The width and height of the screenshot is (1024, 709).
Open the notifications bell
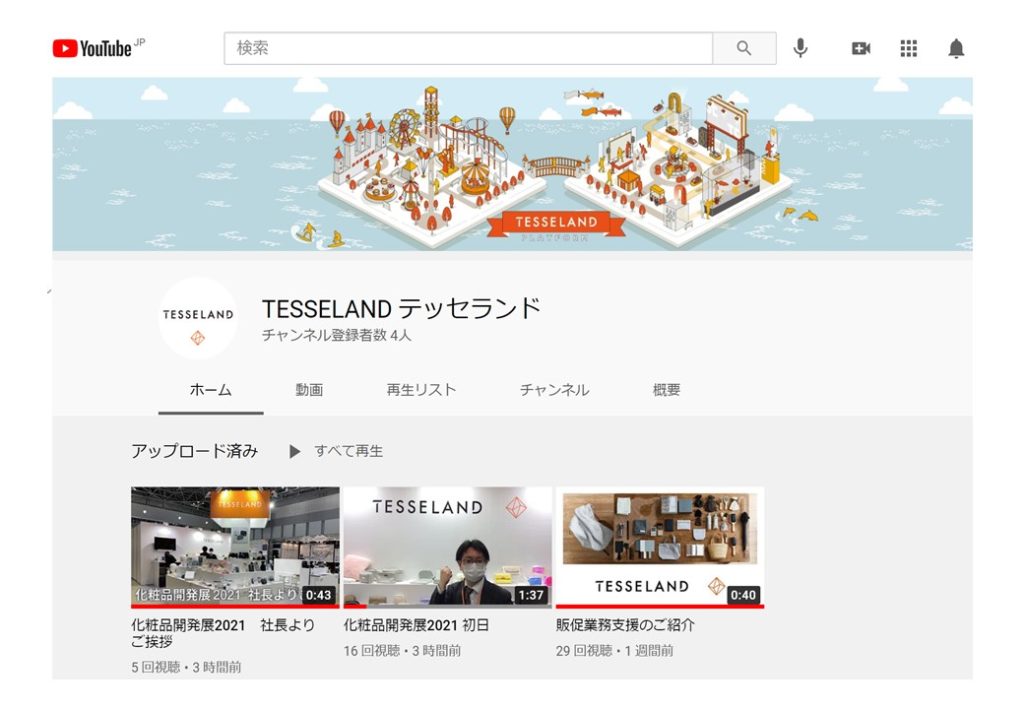coord(956,48)
